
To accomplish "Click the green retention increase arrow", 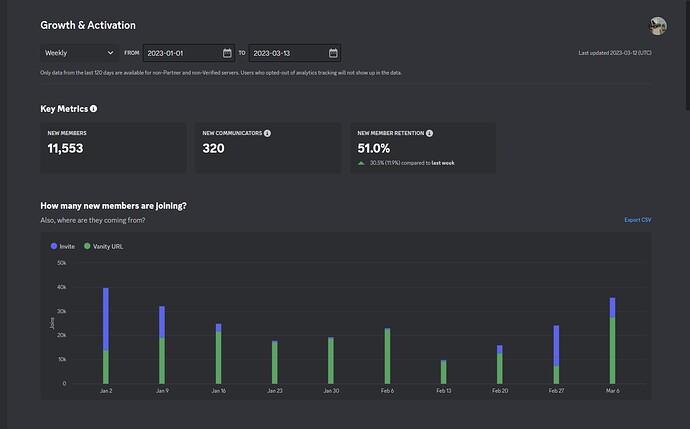I will (x=361, y=162).
